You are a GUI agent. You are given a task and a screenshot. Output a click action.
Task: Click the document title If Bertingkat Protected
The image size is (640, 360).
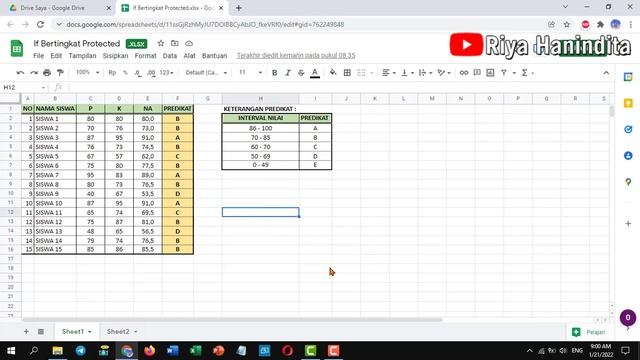77,44
